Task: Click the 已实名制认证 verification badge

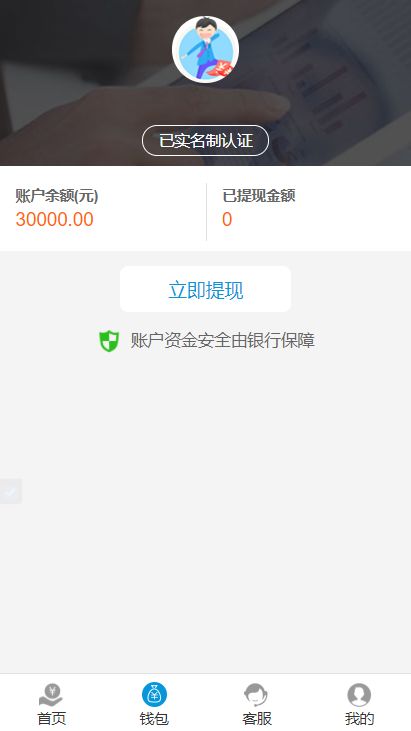Action: pyautogui.click(x=206, y=140)
